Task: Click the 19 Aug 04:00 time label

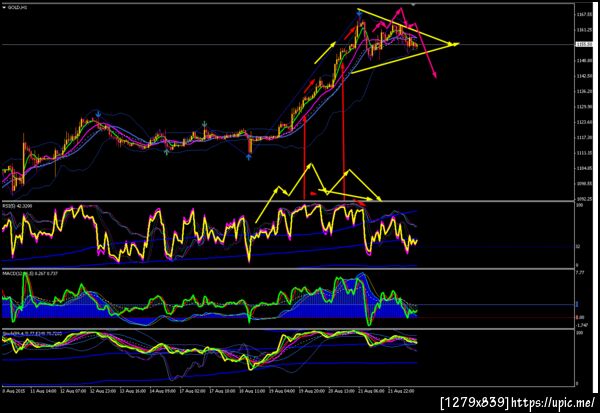Action: [x=282, y=391]
